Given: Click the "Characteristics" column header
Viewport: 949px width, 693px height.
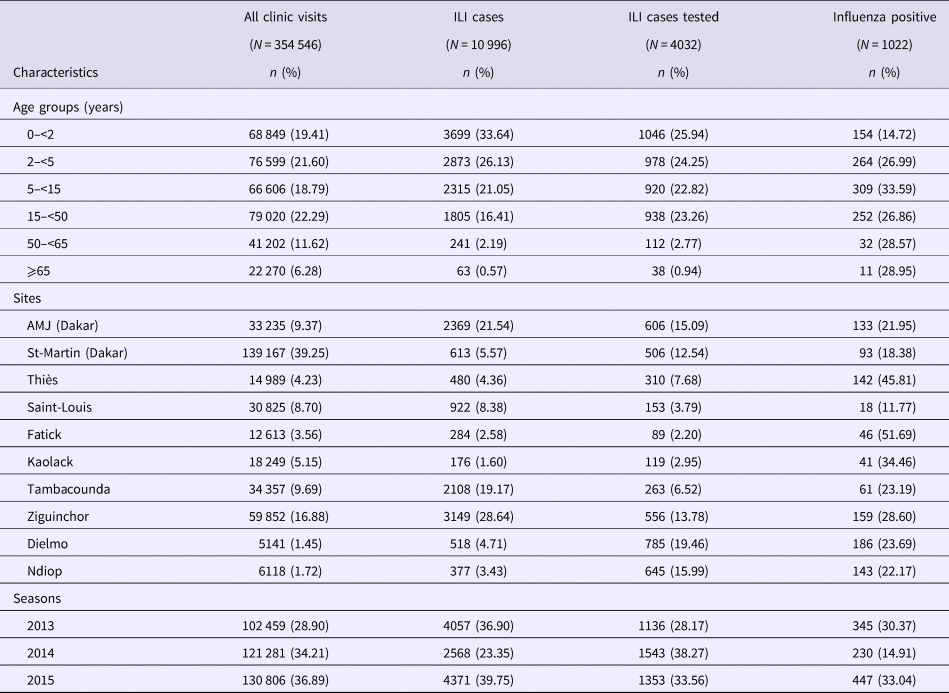Looking at the screenshot, I should pos(55,72).
